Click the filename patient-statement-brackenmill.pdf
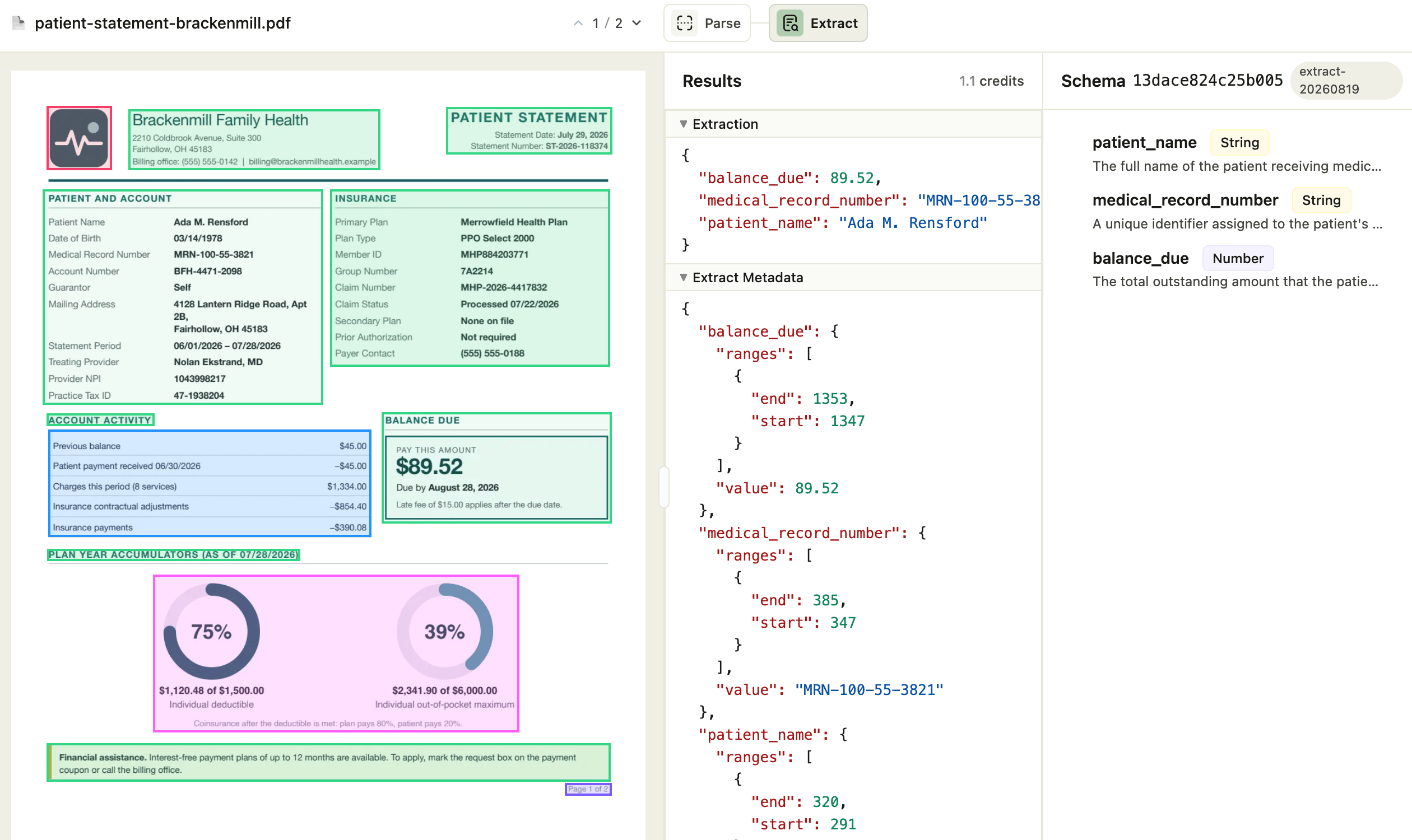1412x840 pixels. pyautogui.click(x=162, y=23)
